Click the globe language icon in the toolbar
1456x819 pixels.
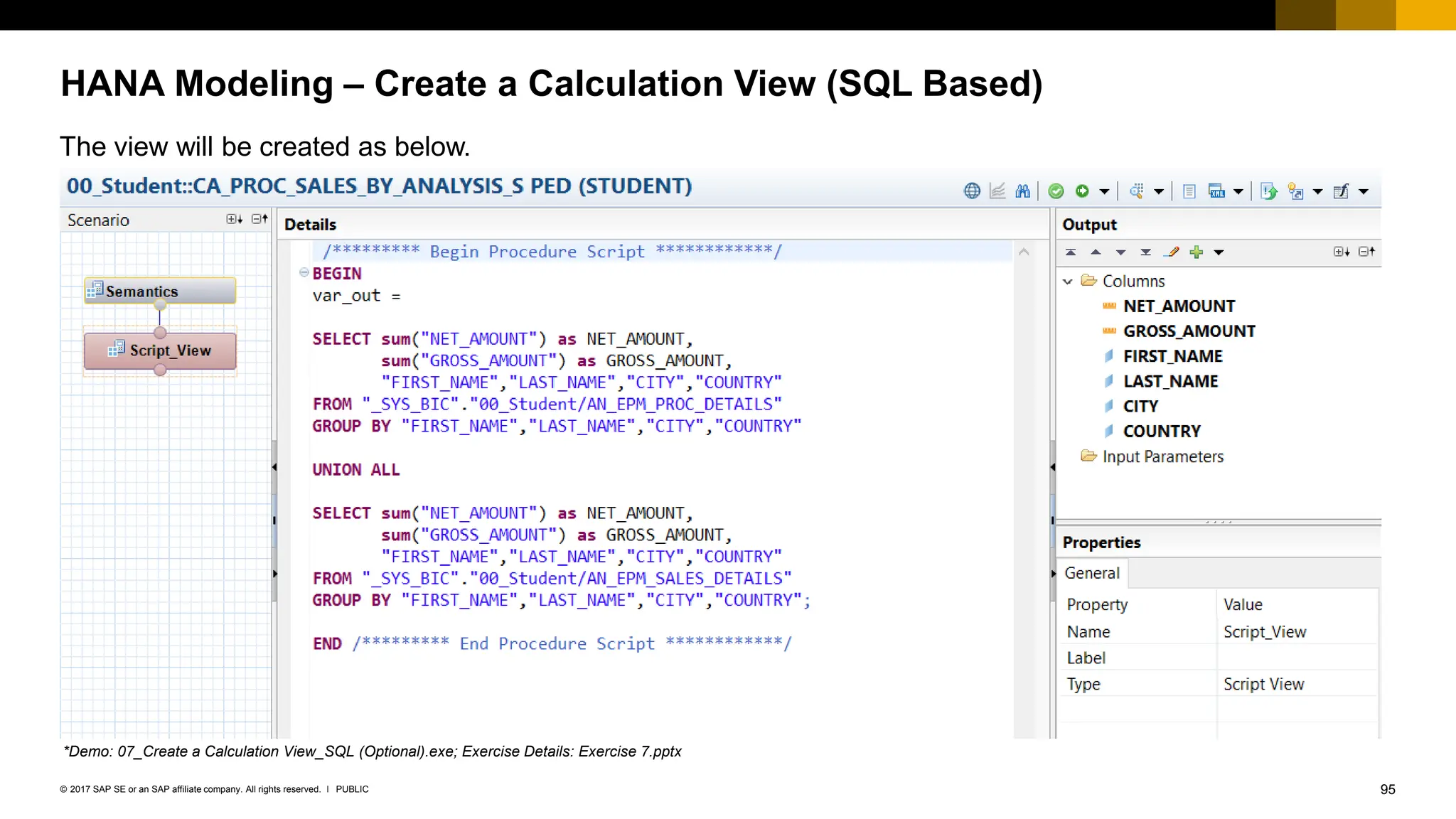972,191
